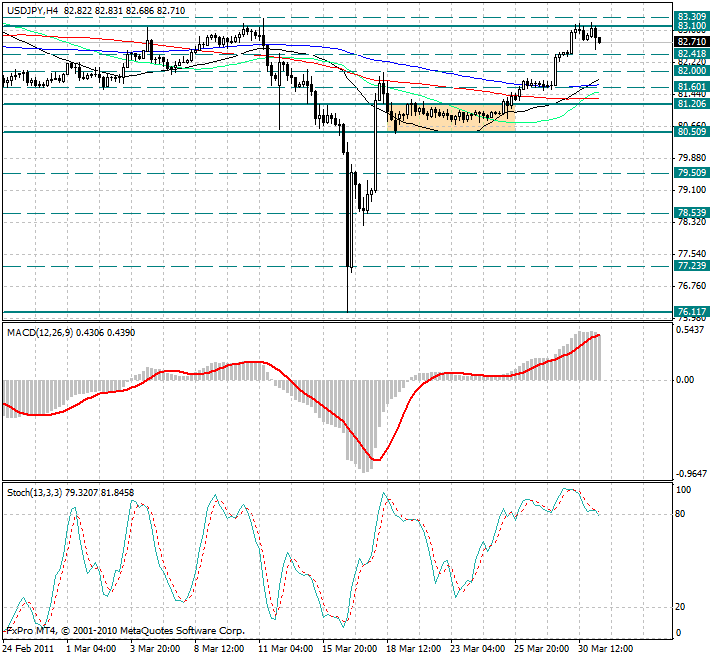This screenshot has height=656, width=710.
Task: Click the 82.000 price level label
Action: point(691,71)
